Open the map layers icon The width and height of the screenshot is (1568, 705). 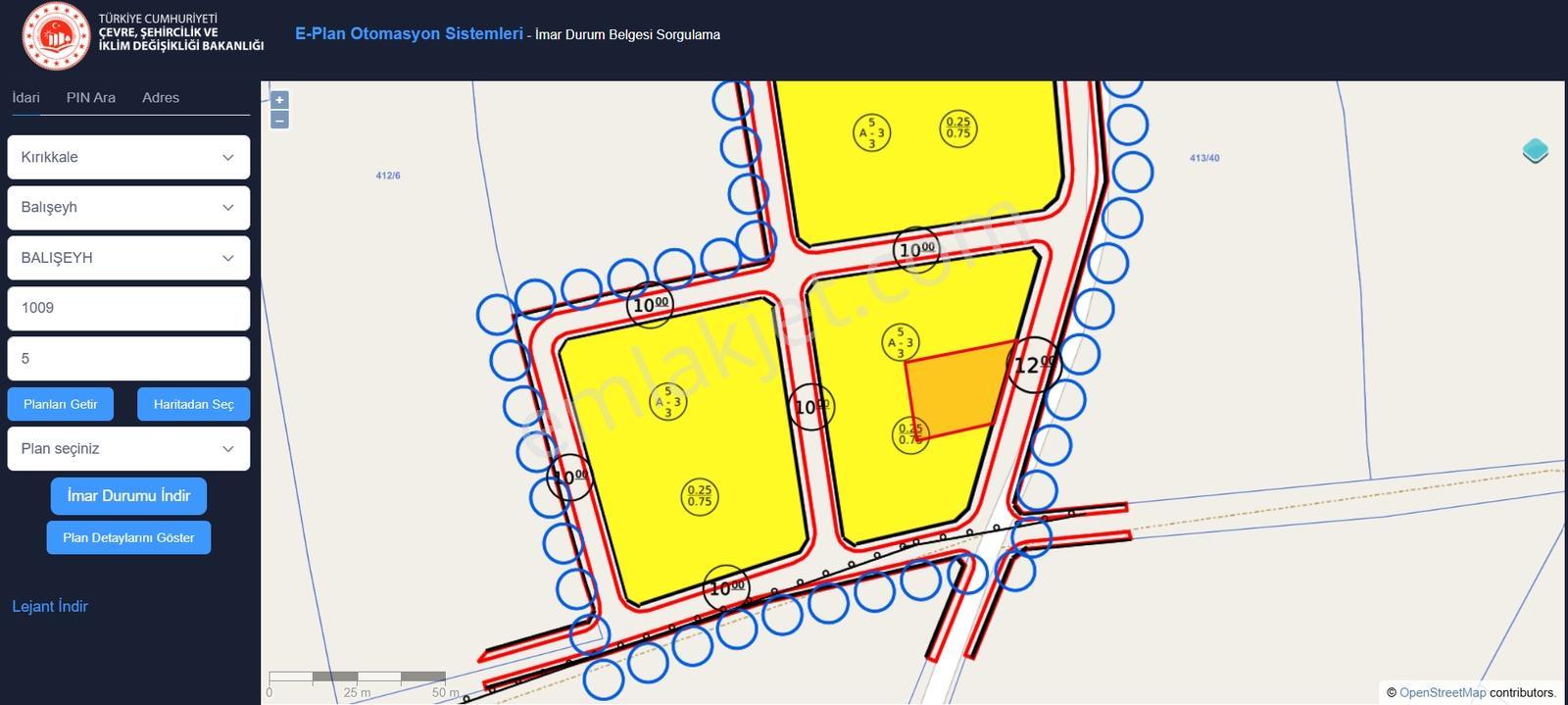(1535, 151)
